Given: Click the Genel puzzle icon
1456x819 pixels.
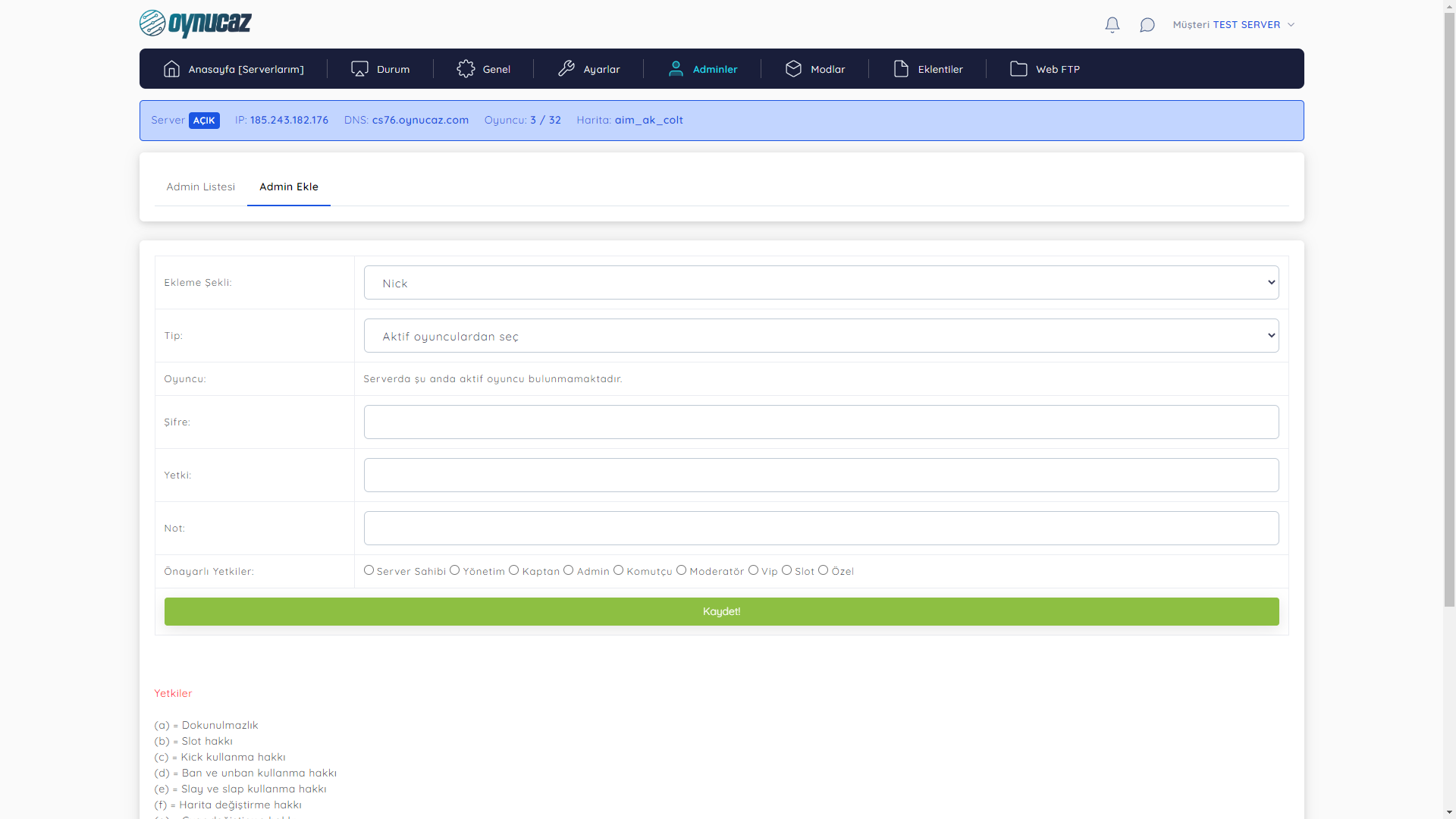Looking at the screenshot, I should point(466,69).
